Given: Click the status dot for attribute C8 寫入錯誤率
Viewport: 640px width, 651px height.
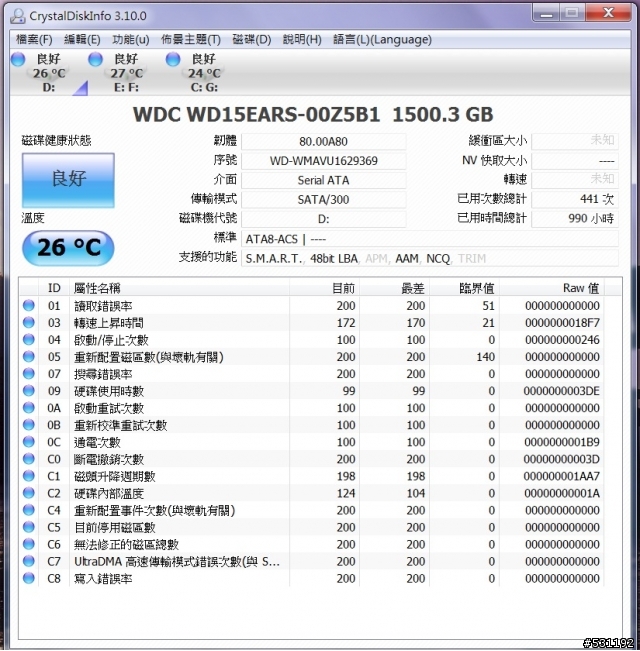Looking at the screenshot, I should [29, 578].
